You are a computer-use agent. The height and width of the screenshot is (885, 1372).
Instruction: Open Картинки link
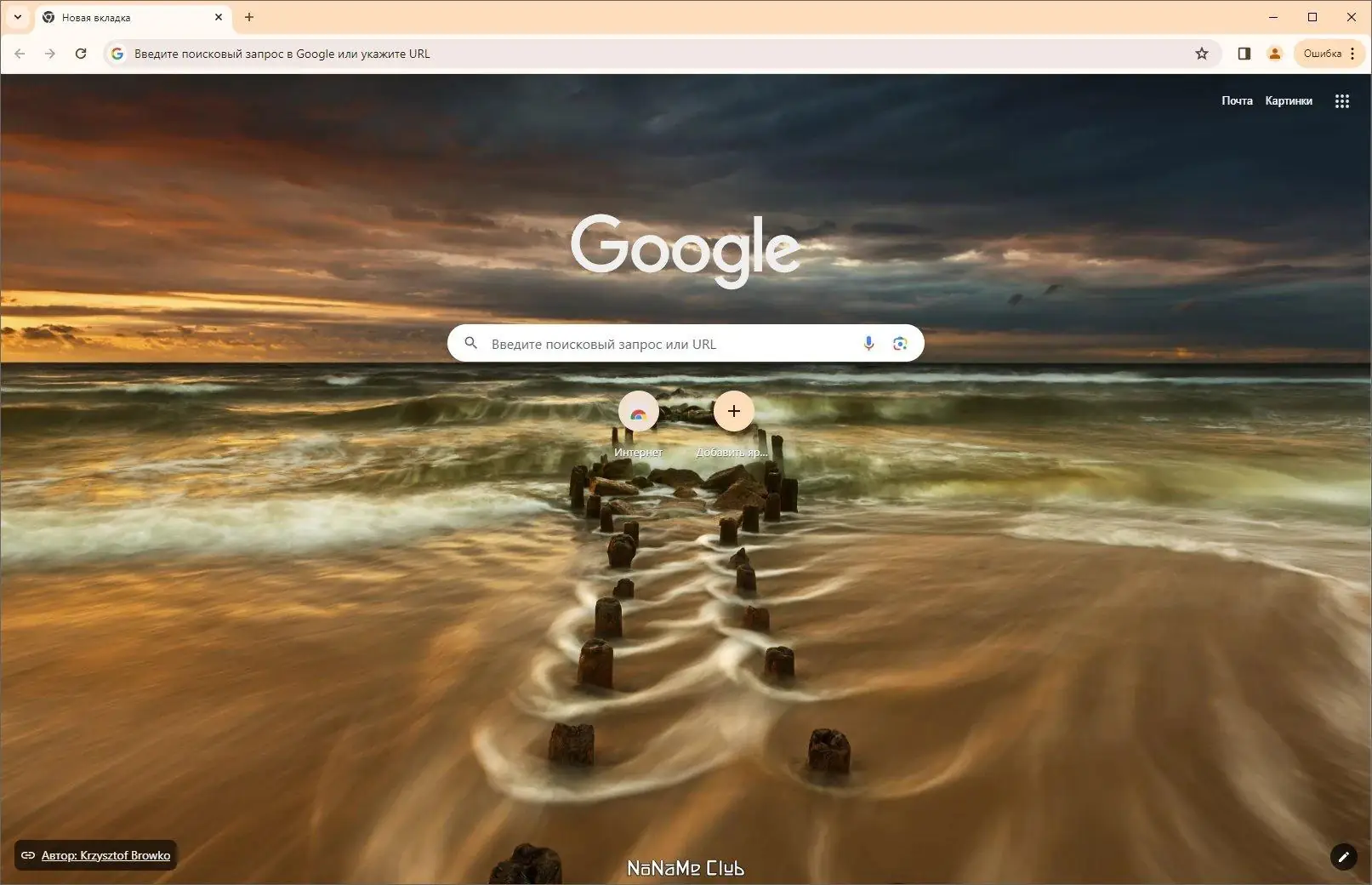click(x=1289, y=100)
